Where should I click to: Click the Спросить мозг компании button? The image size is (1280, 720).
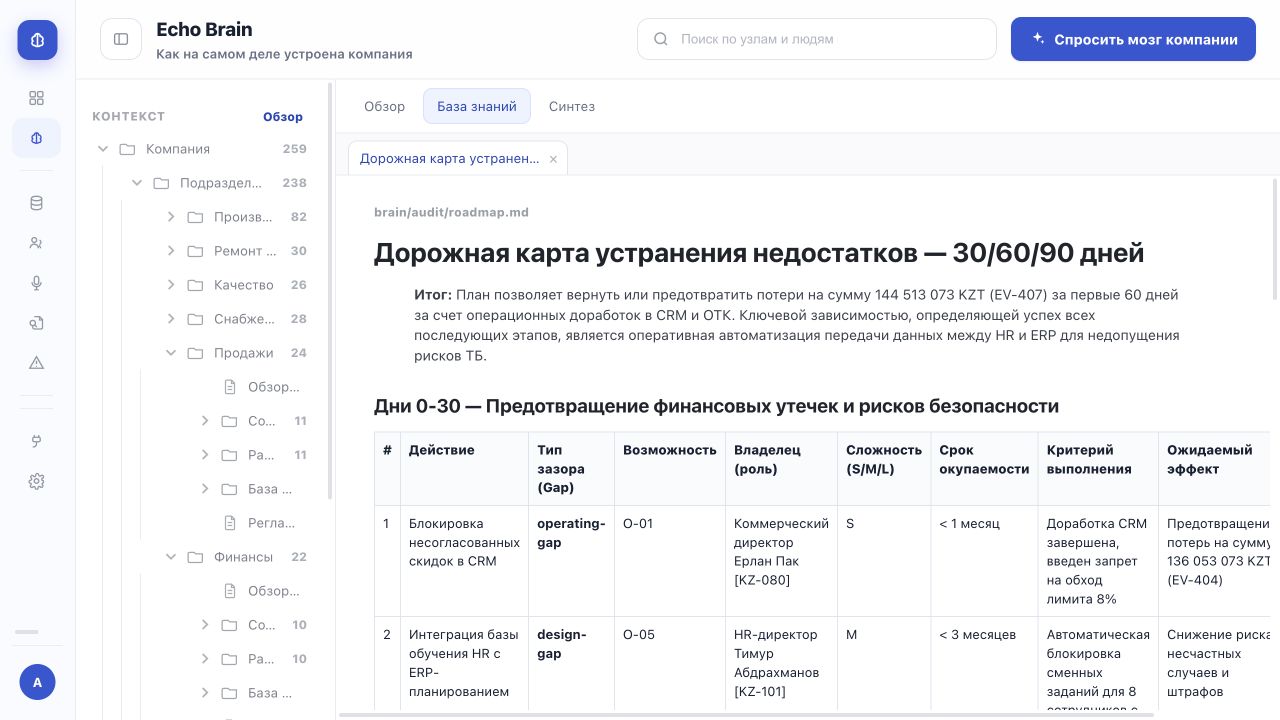(1133, 39)
